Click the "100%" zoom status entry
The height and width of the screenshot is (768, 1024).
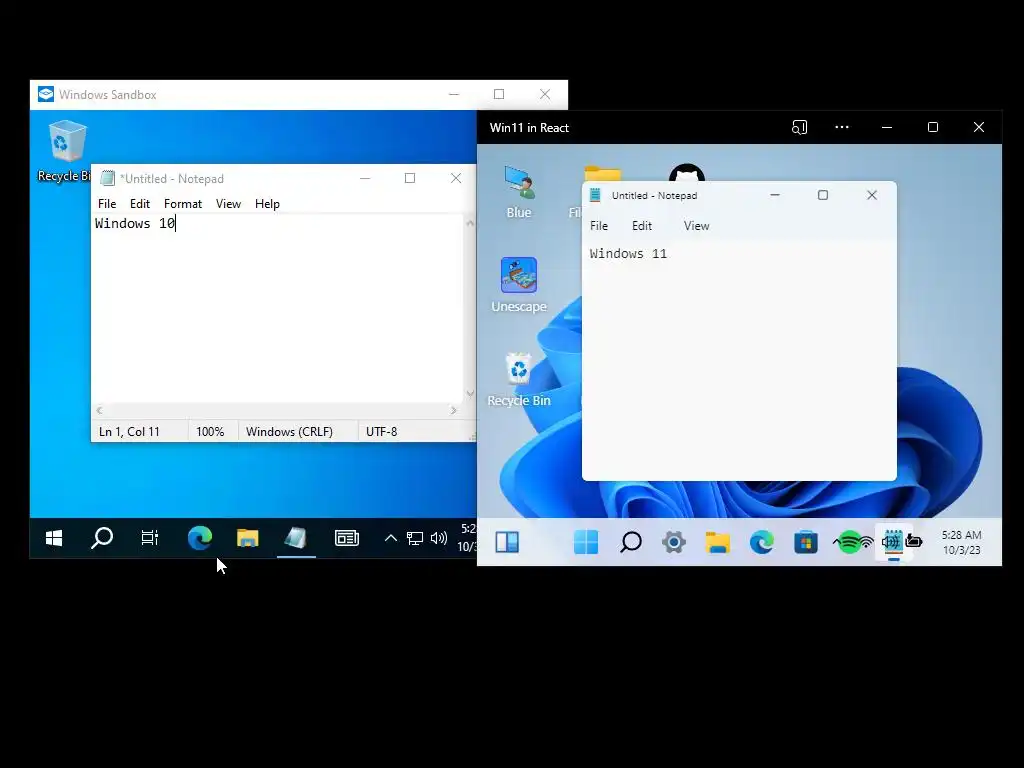(x=210, y=432)
